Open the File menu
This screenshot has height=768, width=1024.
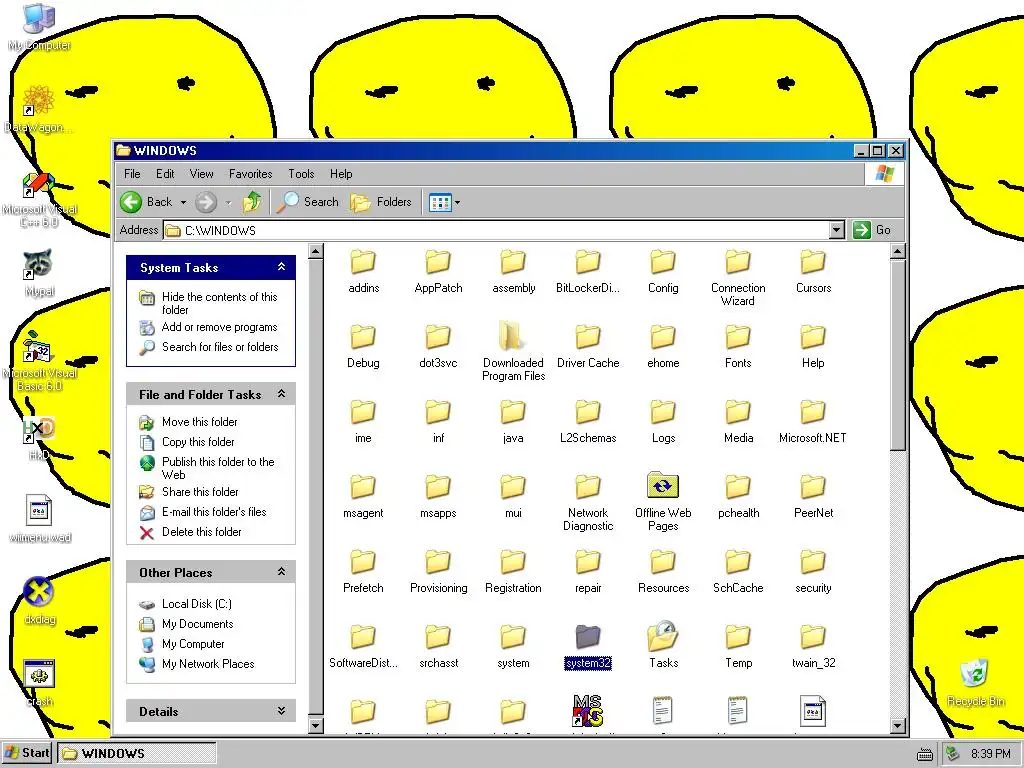(132, 174)
